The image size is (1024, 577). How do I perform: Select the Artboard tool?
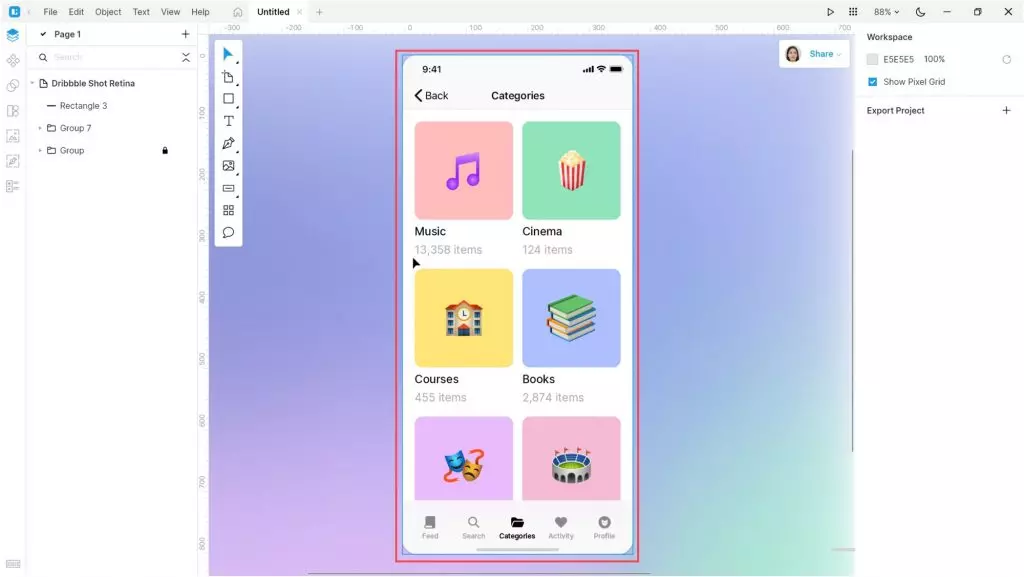(228, 77)
